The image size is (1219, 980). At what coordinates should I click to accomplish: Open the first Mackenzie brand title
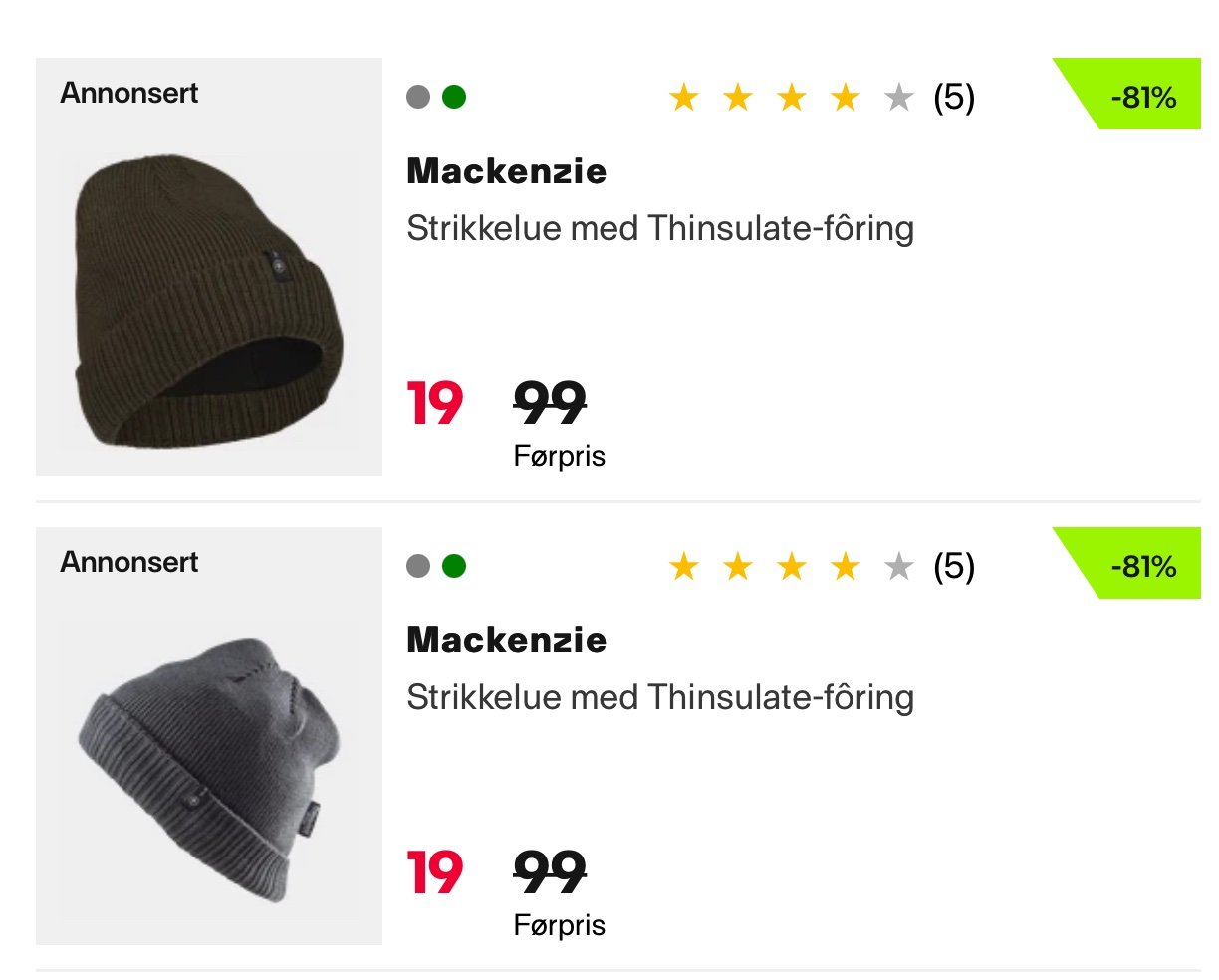tap(506, 171)
